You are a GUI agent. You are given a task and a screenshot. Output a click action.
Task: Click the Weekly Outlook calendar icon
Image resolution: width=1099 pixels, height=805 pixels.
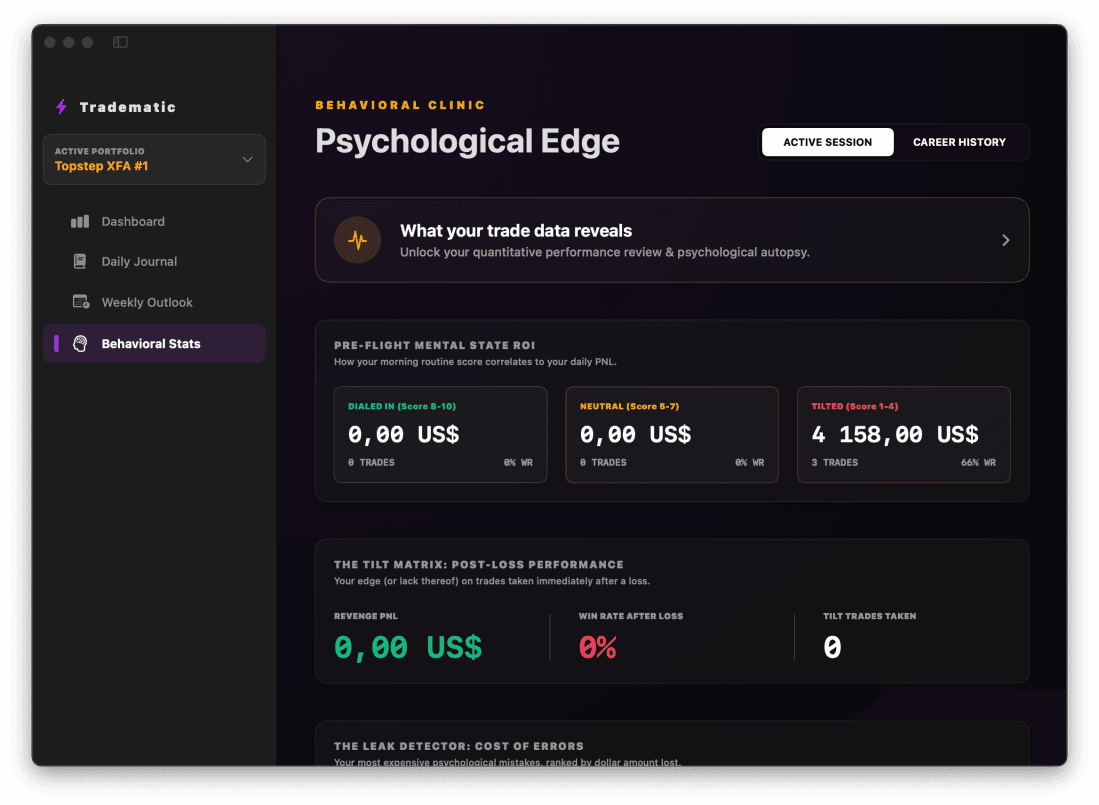[x=81, y=302]
